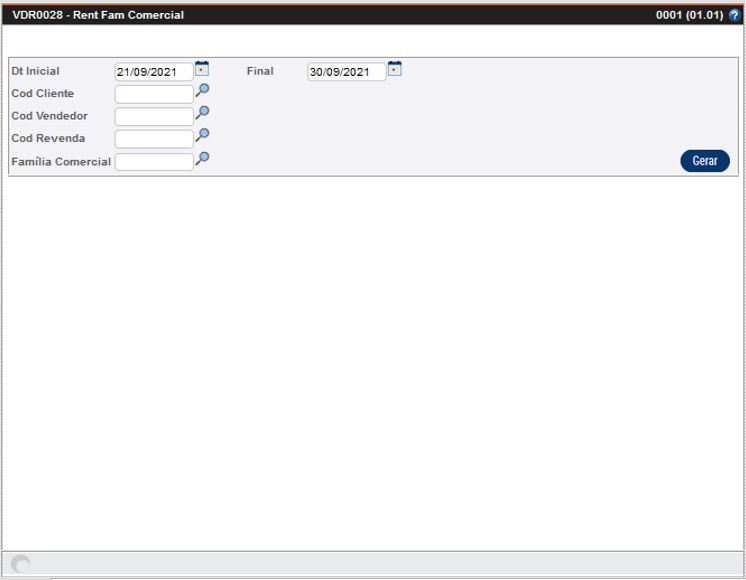Select the Família Comercial input box
746x580 pixels.
coord(153,162)
